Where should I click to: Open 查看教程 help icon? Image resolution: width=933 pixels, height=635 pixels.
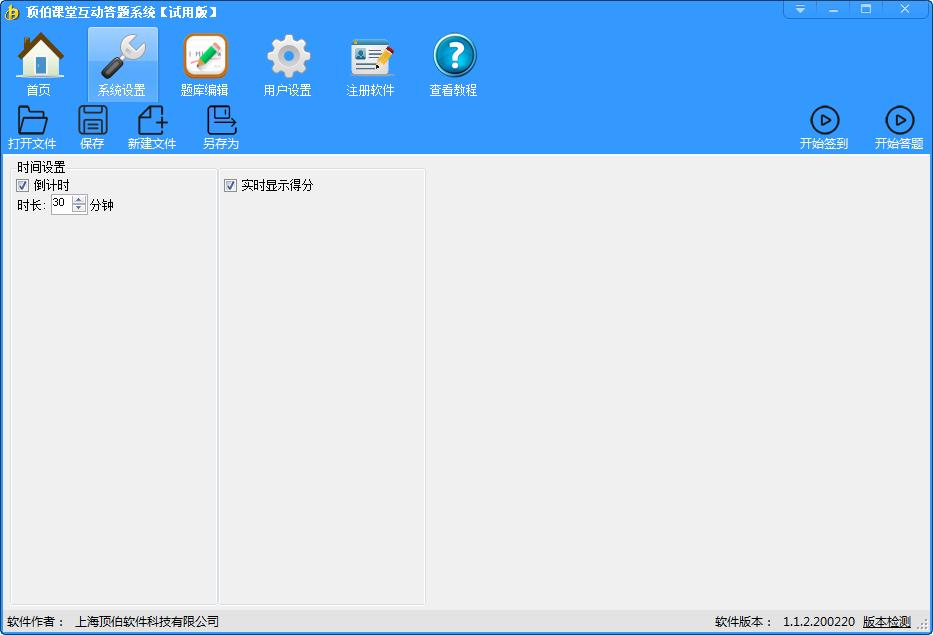[x=454, y=65]
